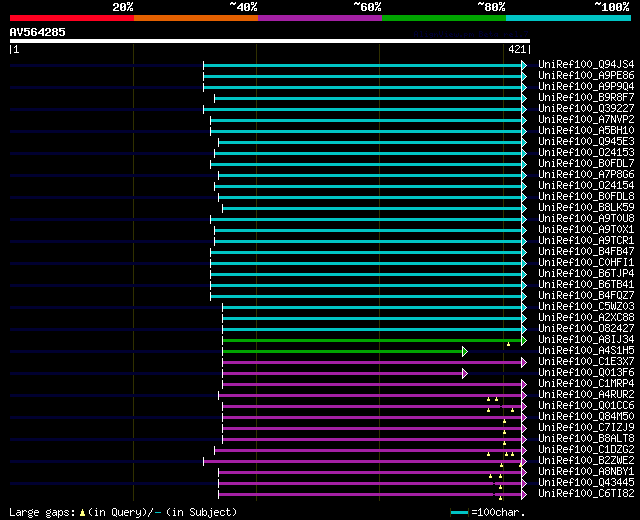Open the UniRef100_C0HFI1 label
Image resolution: width=640 pixels, height=520 pixels.
pyautogui.click(x=586, y=263)
